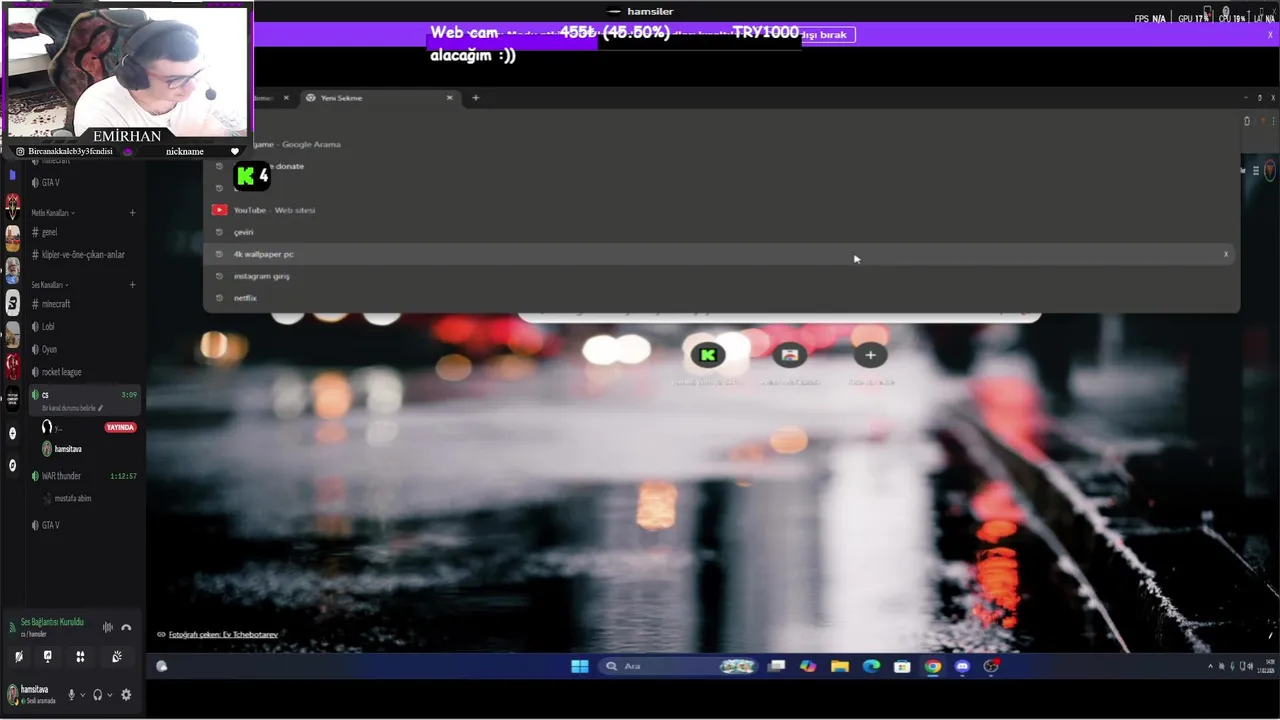This screenshot has width=1280, height=720.
Task: Open weather widget in taskbar corner
Action: coord(161,666)
